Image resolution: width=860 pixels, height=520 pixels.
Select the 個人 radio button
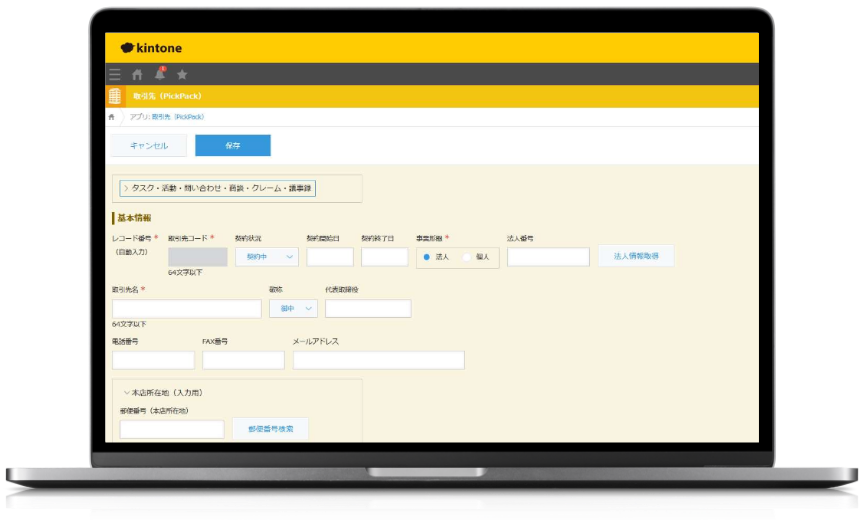point(467,257)
